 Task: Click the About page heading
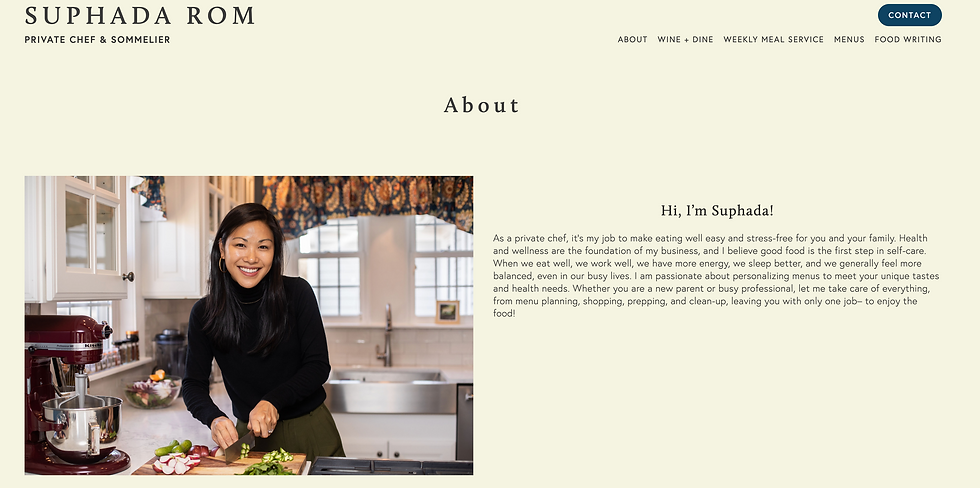point(481,105)
